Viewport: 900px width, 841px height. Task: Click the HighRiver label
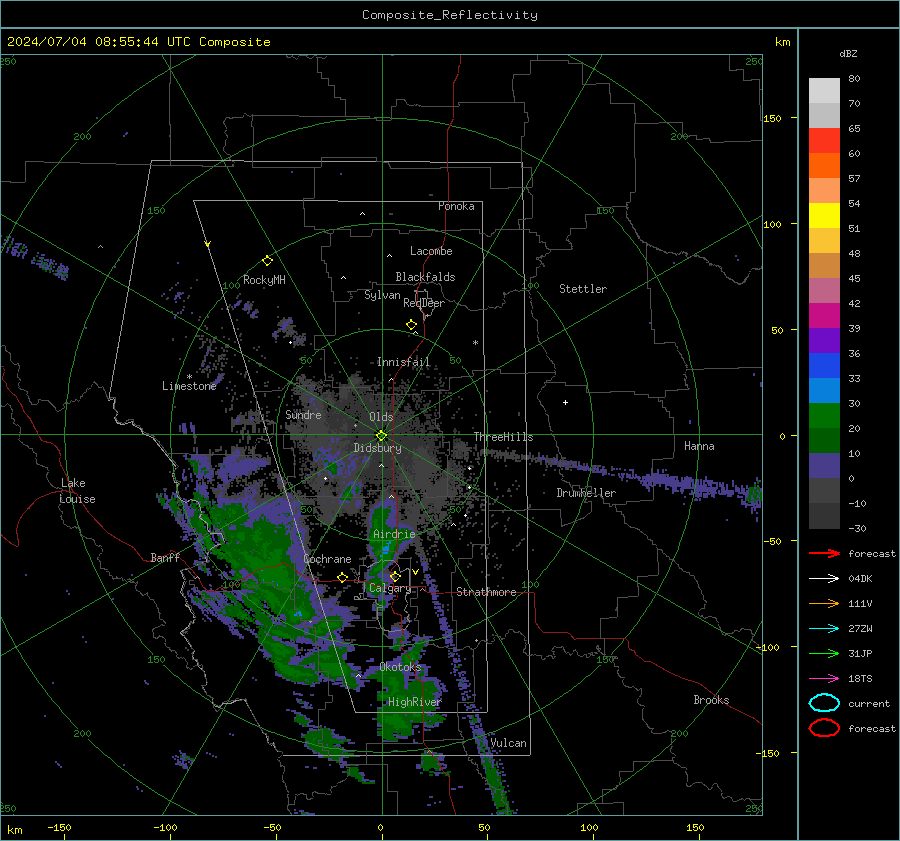tap(415, 702)
